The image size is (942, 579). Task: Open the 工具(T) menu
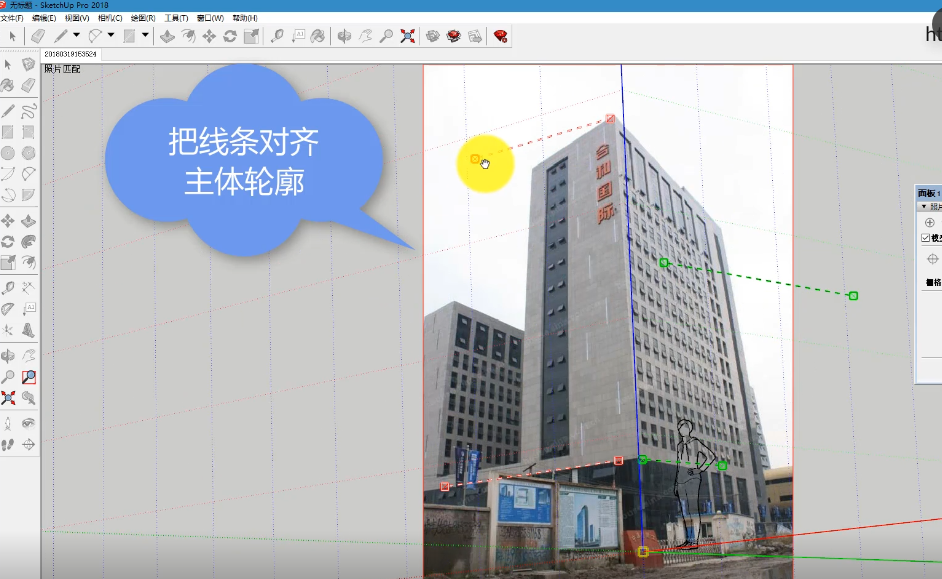176,18
